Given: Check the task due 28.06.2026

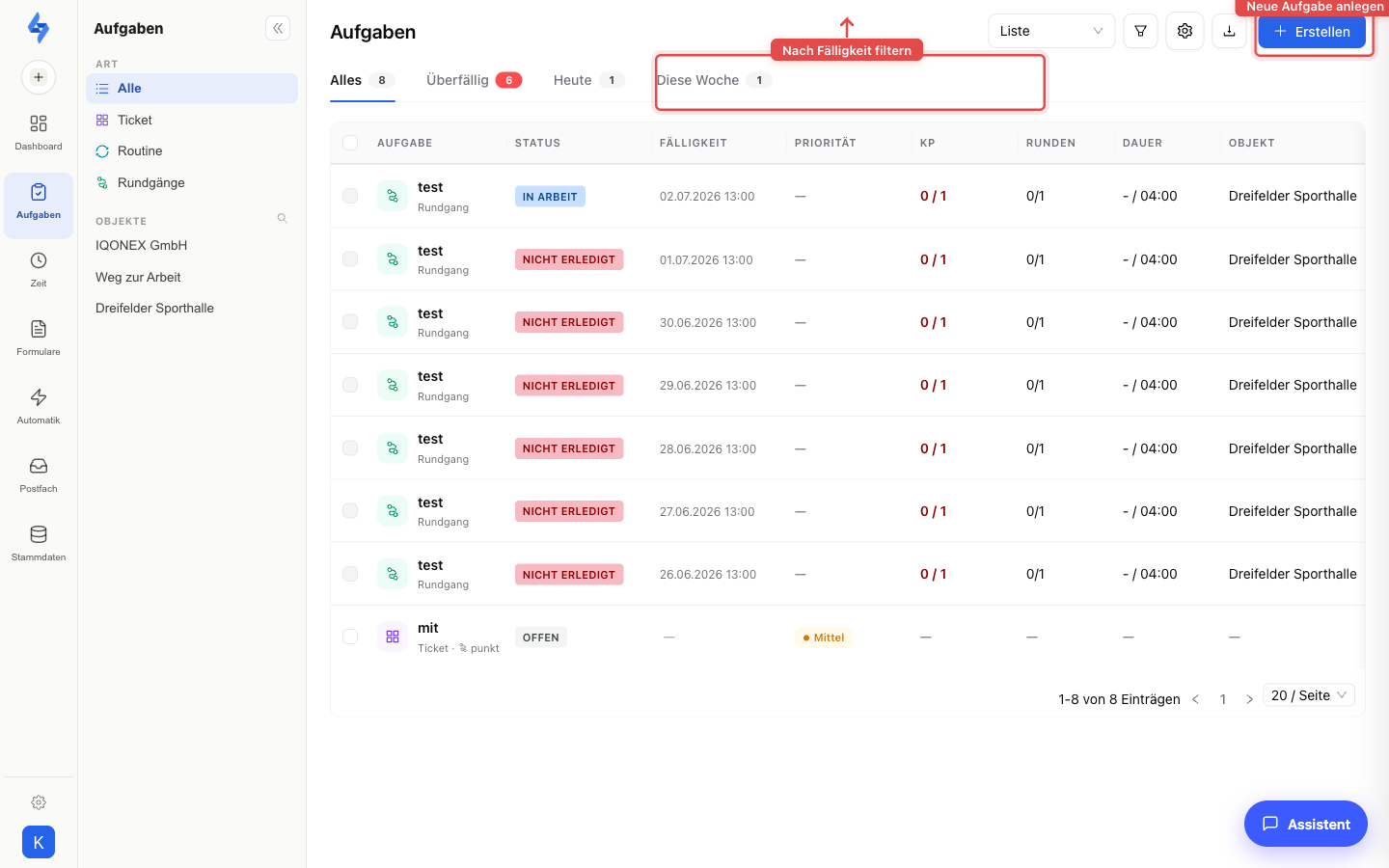Looking at the screenshot, I should pos(350,448).
